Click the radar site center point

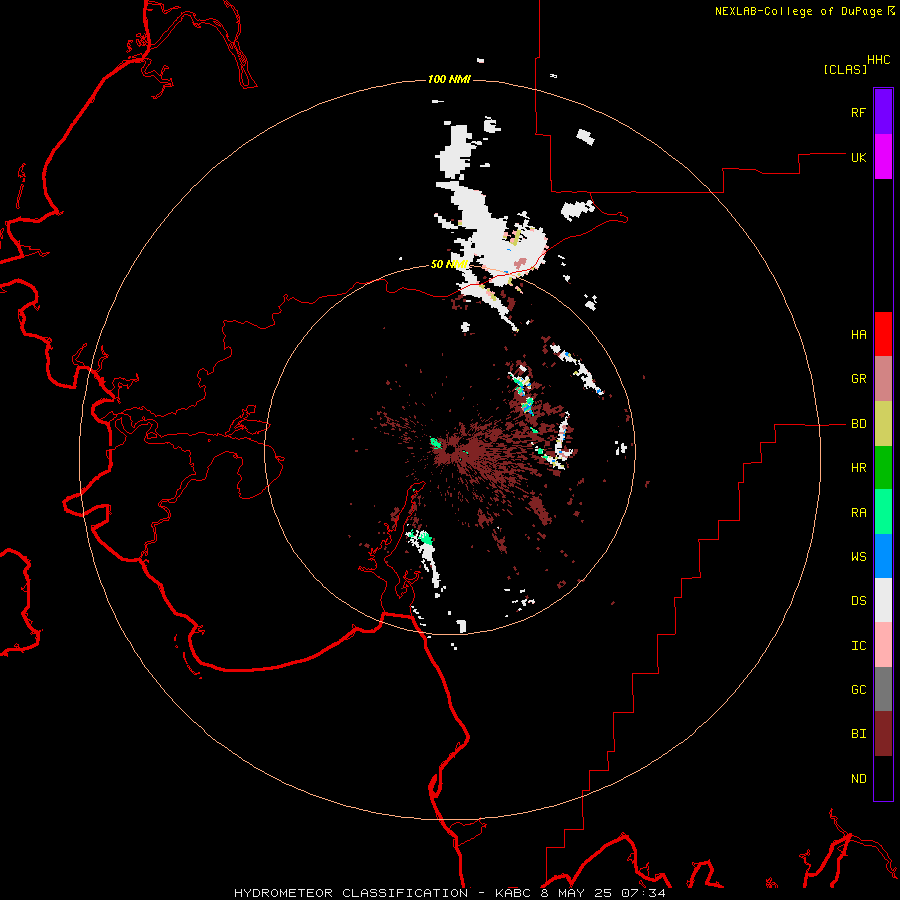click(x=452, y=449)
